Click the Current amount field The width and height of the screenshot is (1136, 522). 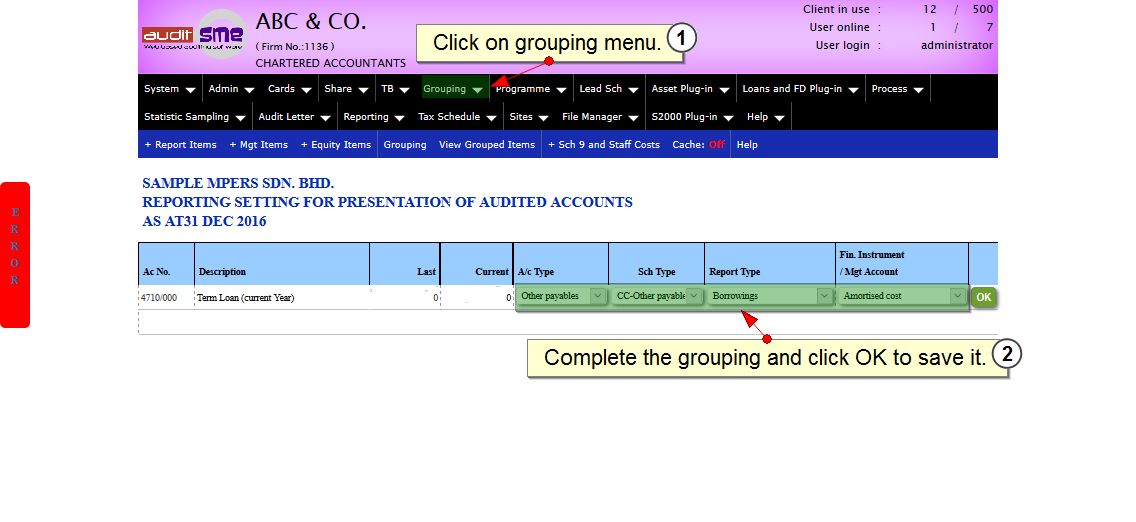pyautogui.click(x=476, y=298)
